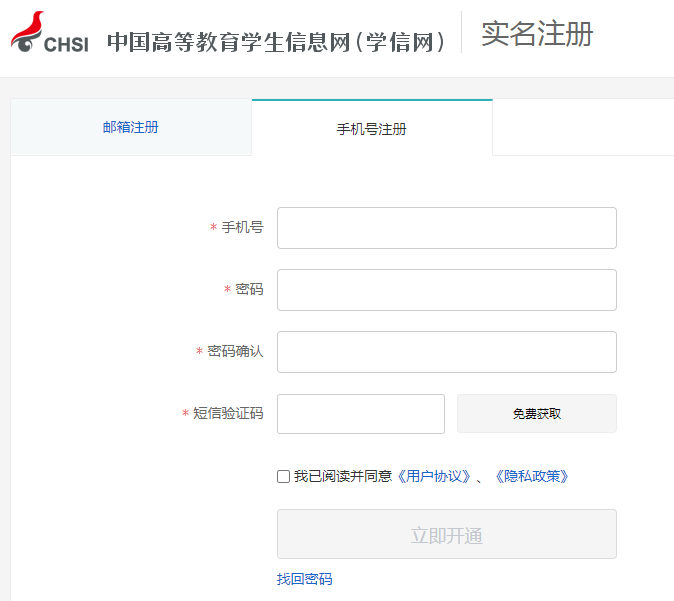
Task: Click the 我已阅读并同意 checkbox label text
Action: click(343, 476)
